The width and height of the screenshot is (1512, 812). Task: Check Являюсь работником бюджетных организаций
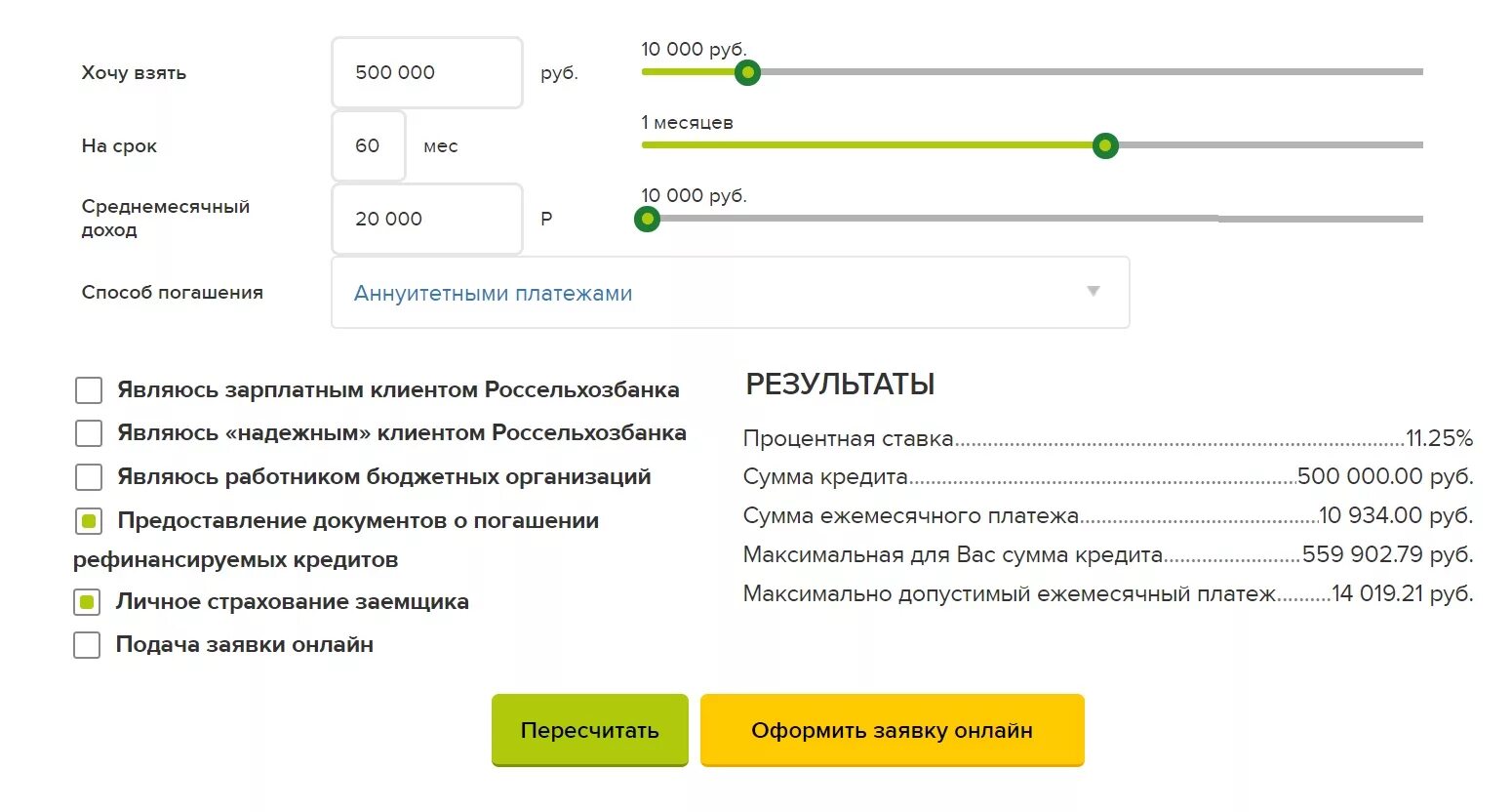tap(89, 477)
